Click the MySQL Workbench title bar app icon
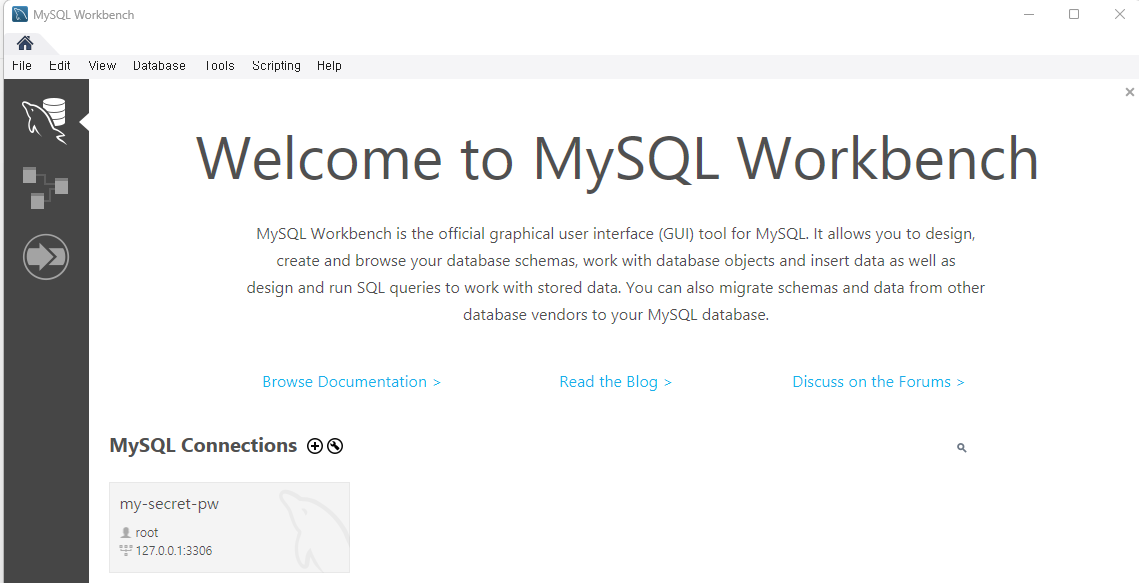Image resolution: width=1139 pixels, height=583 pixels. click(20, 15)
